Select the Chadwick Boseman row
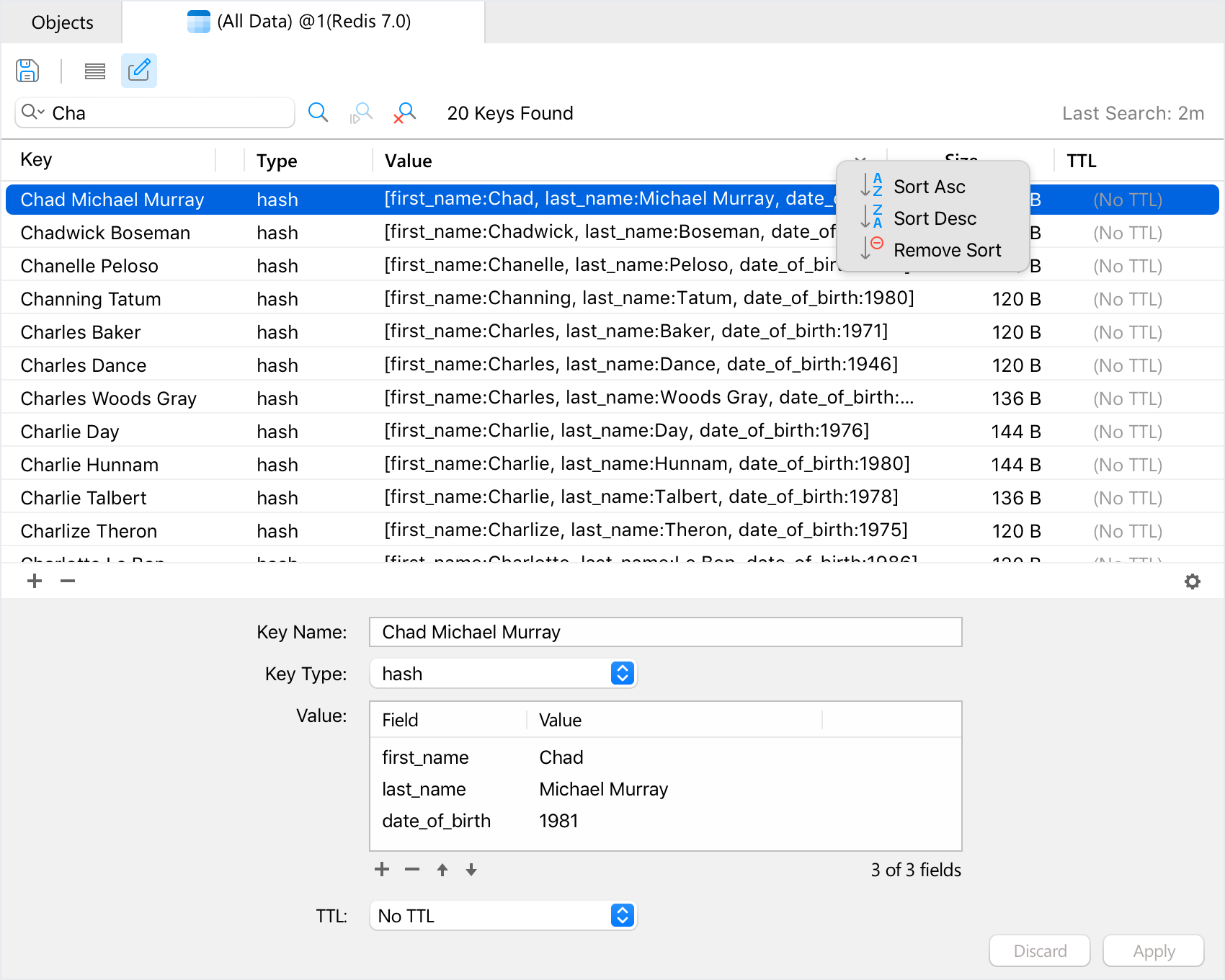Screen dimensions: 1225x980 coord(612,233)
